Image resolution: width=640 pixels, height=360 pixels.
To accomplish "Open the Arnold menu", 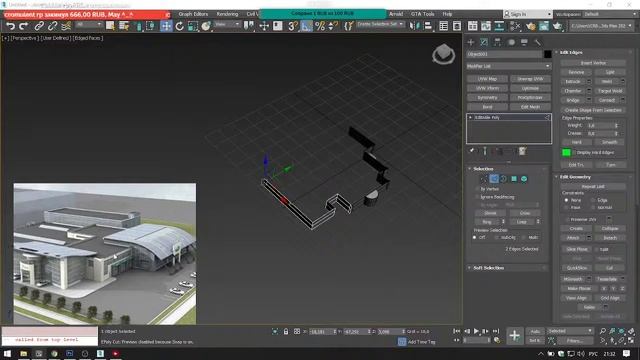I will [396, 14].
